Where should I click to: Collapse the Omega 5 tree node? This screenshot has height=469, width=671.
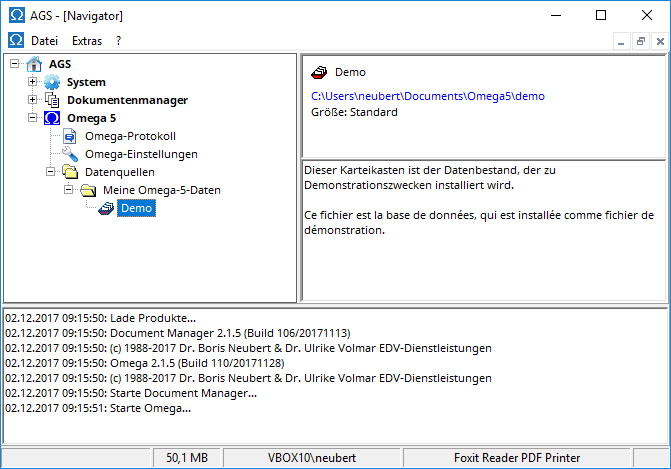point(33,118)
